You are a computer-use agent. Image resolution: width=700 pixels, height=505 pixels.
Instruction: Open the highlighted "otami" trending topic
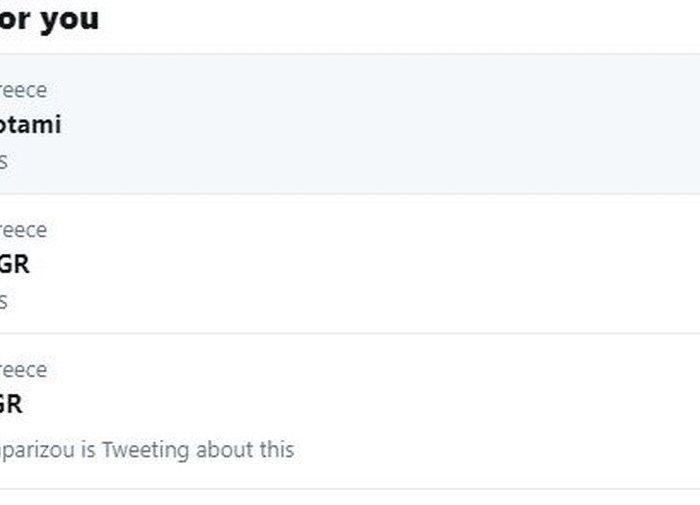pos(30,125)
